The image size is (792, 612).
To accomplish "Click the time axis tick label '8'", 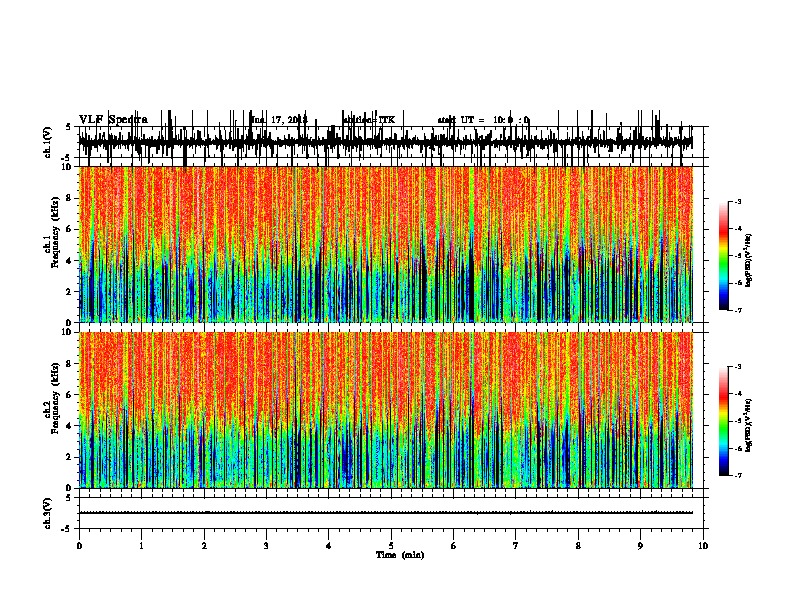I will 578,546.
